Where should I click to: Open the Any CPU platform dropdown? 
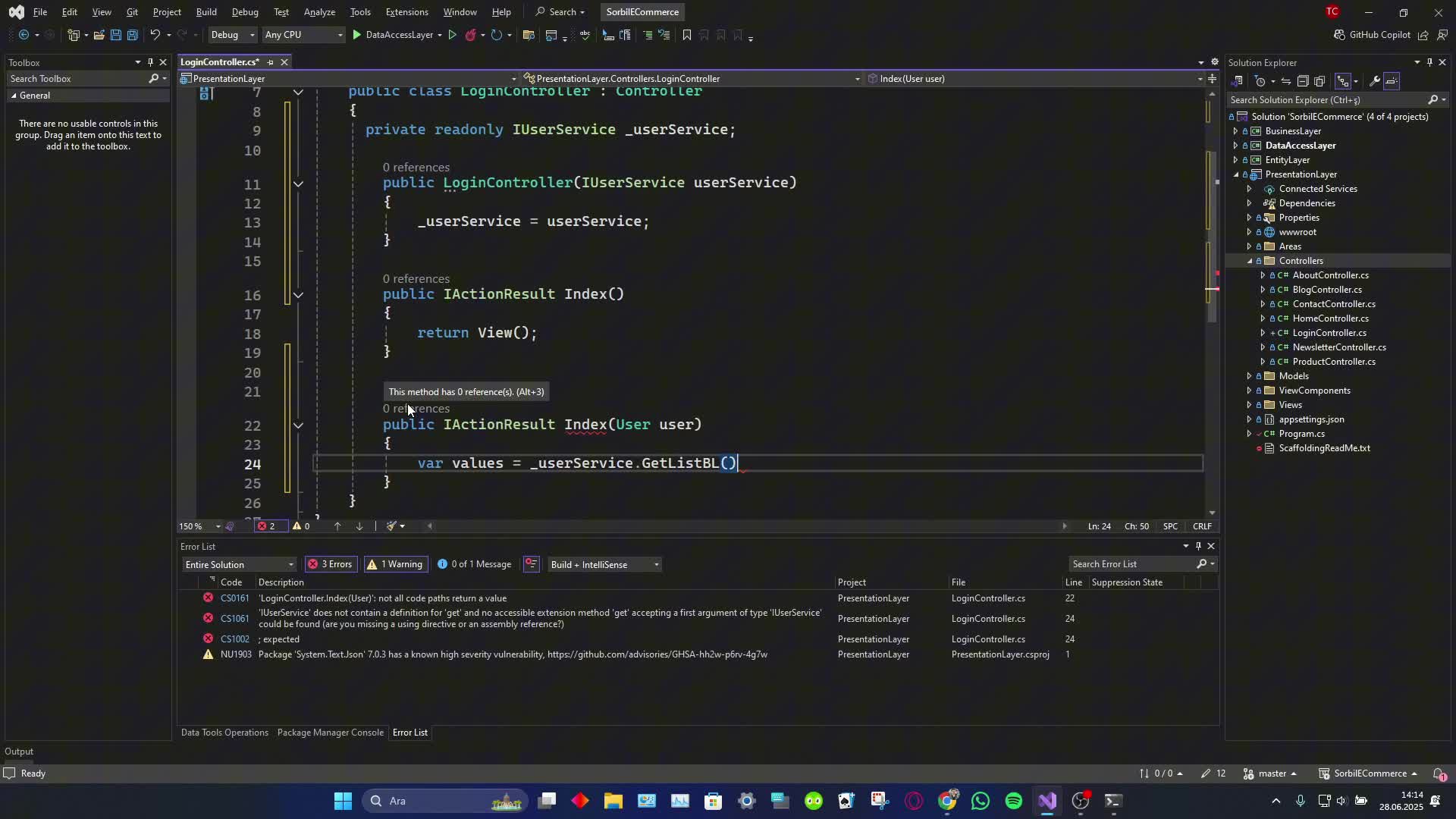pyautogui.click(x=303, y=35)
